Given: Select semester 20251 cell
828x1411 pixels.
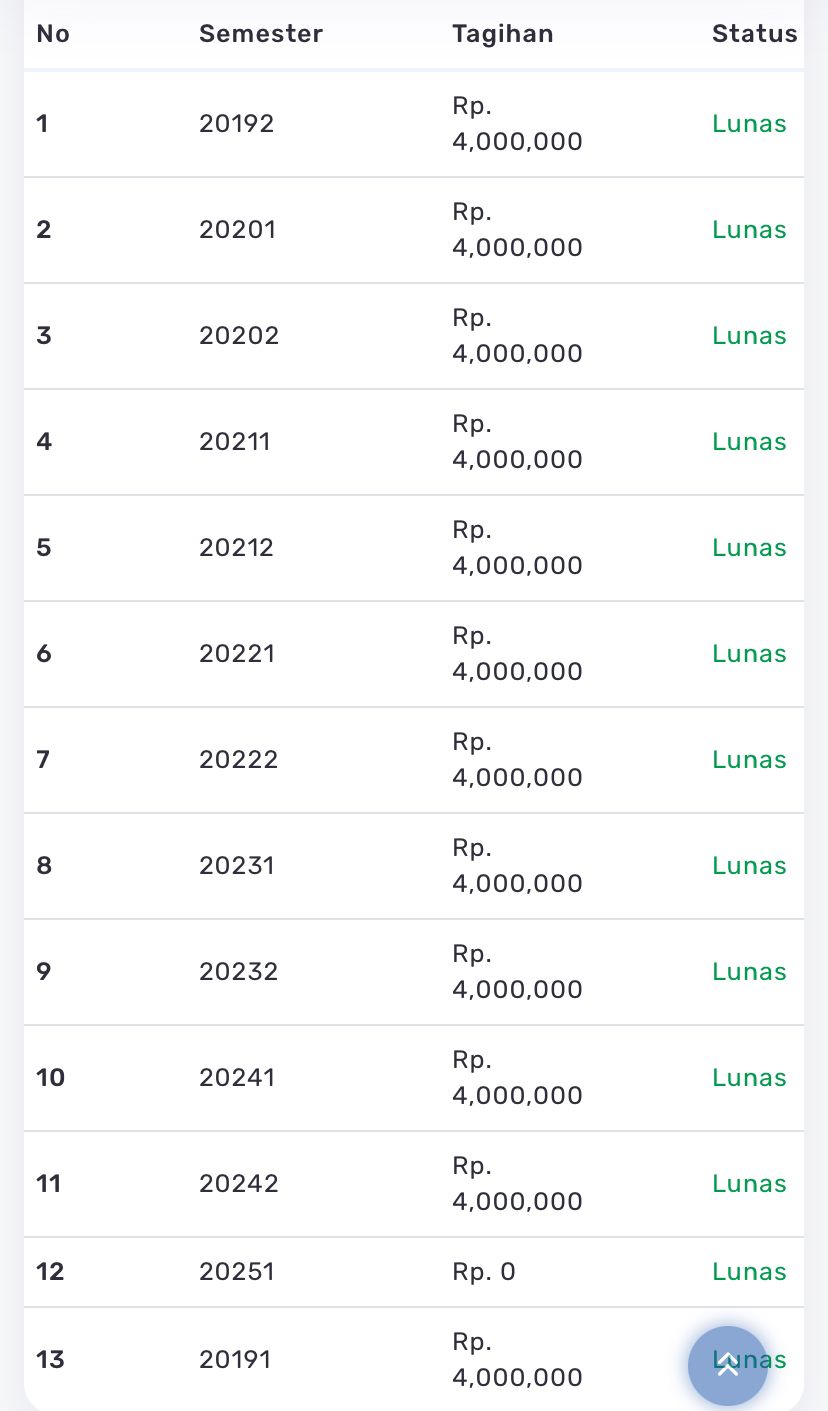Looking at the screenshot, I should (x=237, y=1272).
